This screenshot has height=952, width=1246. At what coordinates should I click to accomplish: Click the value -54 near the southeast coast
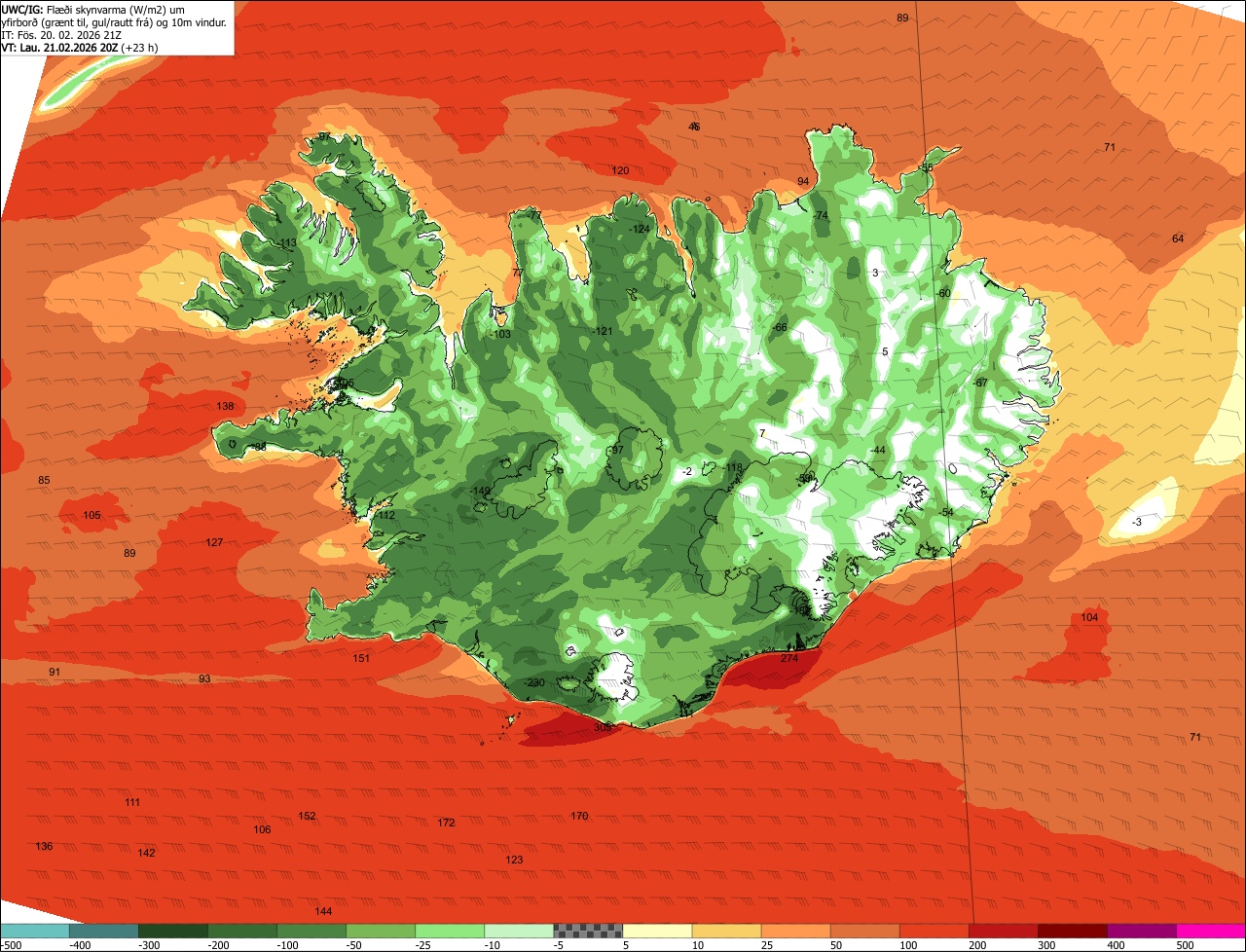coord(946,513)
